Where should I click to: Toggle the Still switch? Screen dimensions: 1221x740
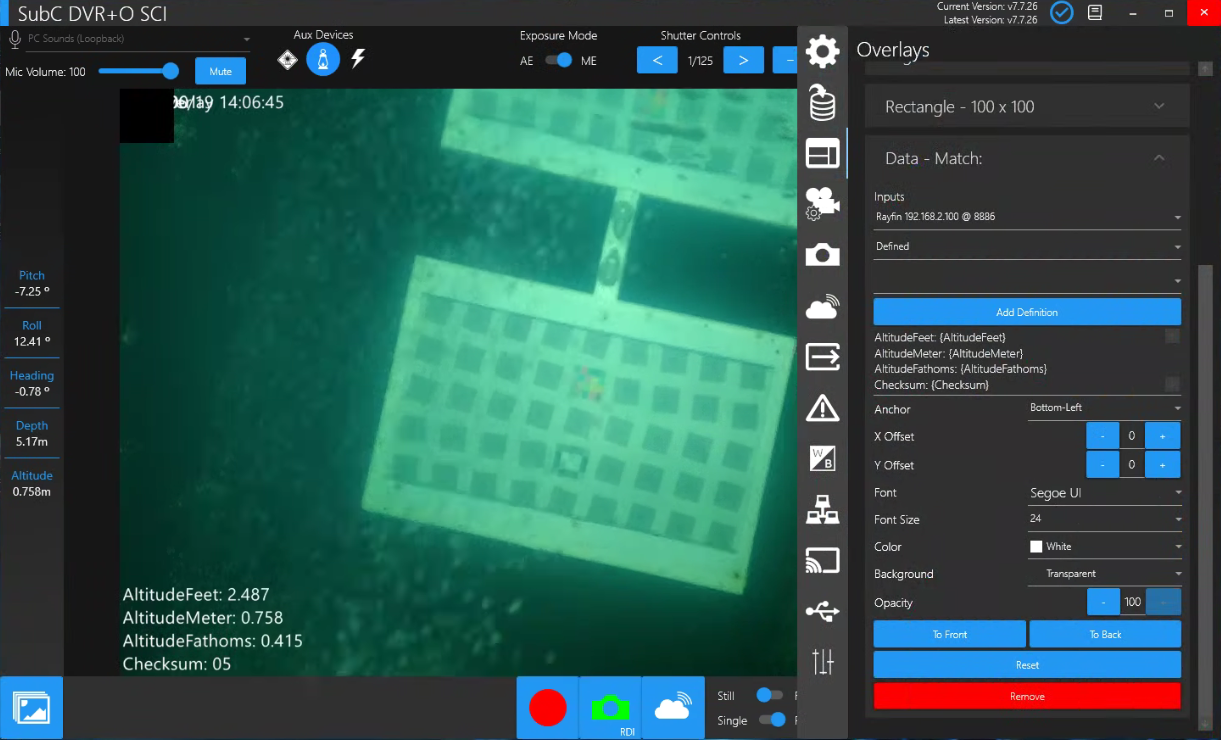tap(768, 695)
